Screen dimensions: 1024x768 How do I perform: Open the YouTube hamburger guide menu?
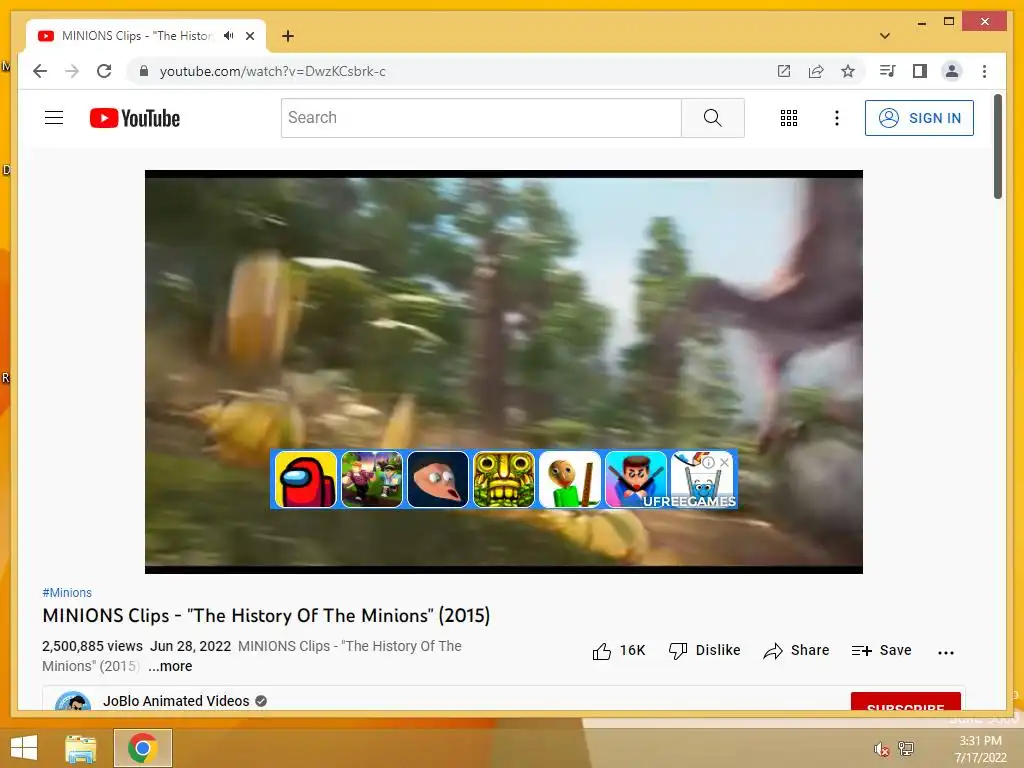coord(54,118)
